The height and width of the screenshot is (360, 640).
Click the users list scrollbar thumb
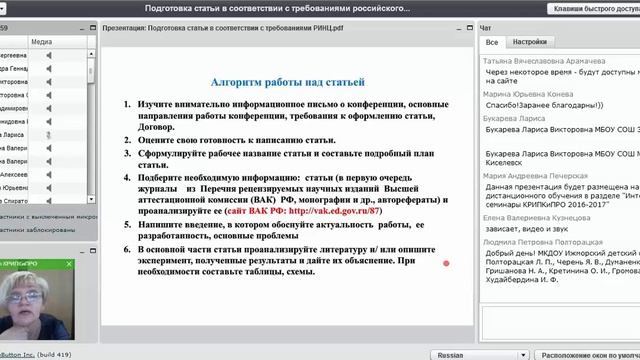(91, 70)
